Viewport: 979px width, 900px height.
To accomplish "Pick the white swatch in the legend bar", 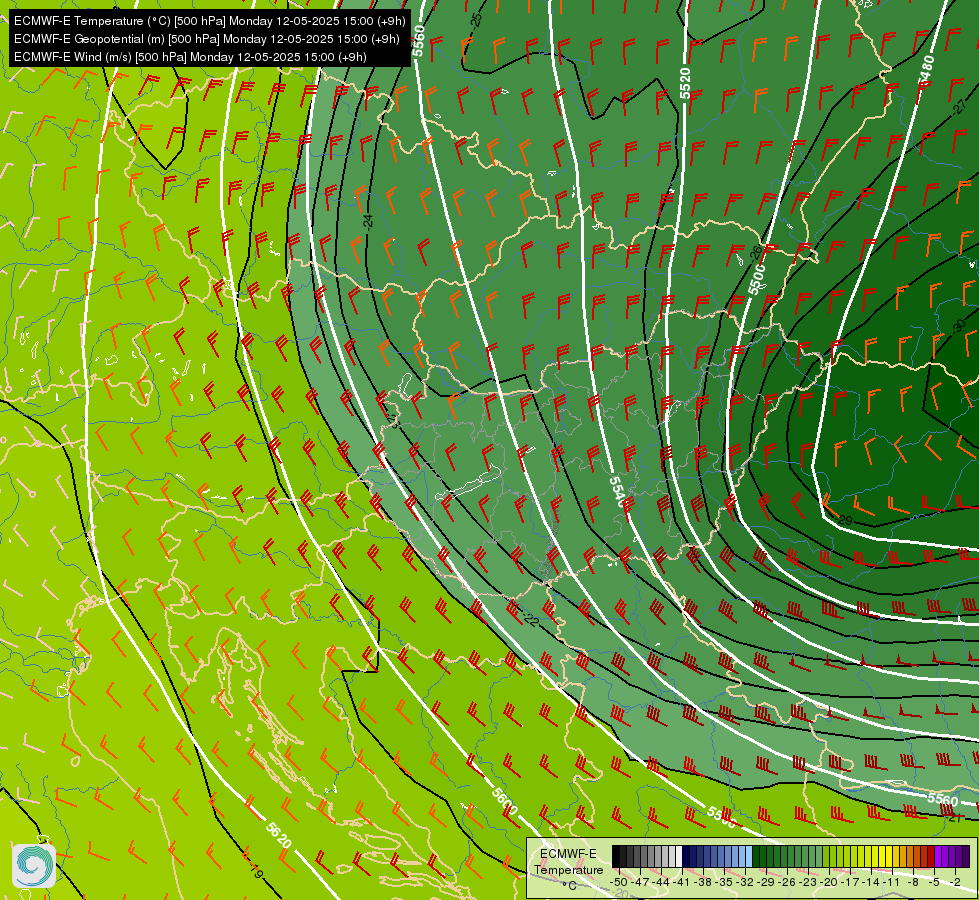I will 679,856.
